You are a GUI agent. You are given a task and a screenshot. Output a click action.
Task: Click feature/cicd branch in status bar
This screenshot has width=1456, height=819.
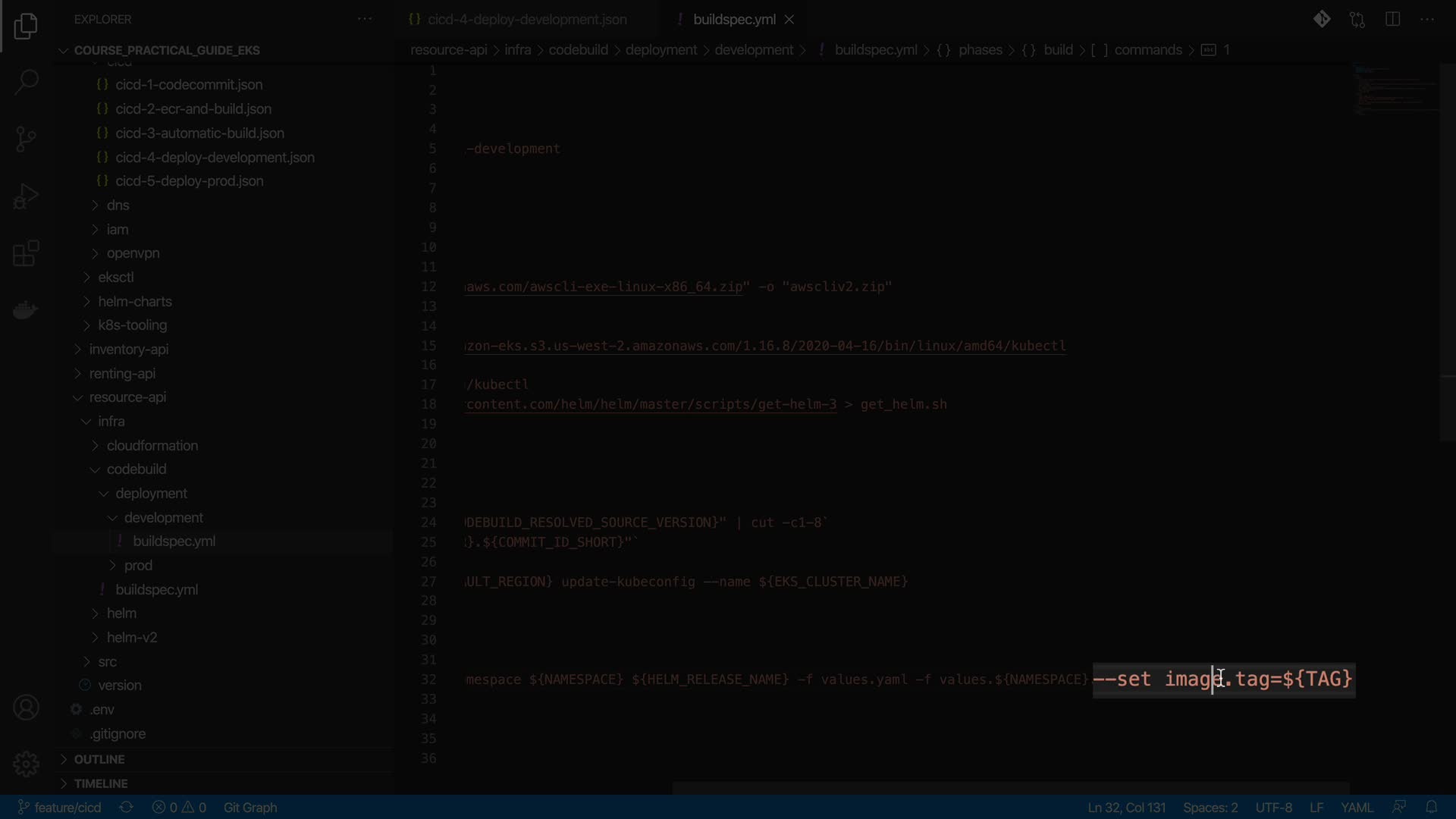(60, 807)
